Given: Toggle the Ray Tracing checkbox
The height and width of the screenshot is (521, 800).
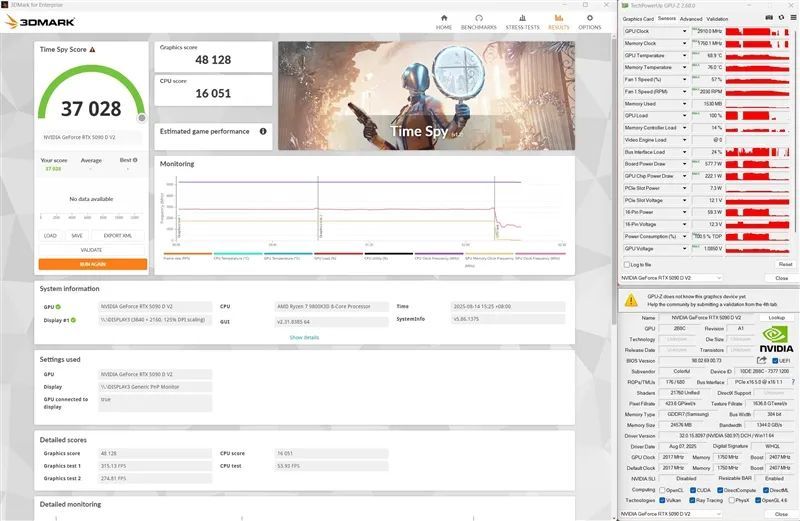Looking at the screenshot, I should (692, 500).
